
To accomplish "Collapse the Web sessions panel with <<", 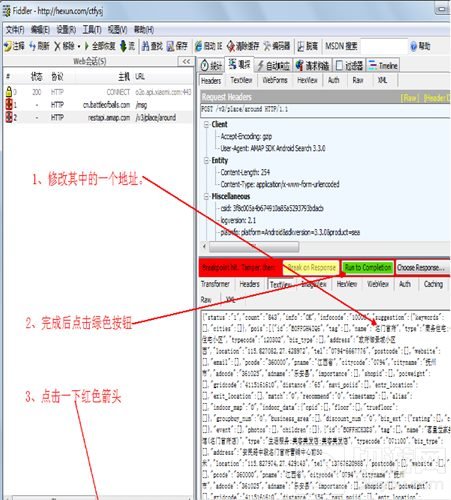I will tap(186, 62).
